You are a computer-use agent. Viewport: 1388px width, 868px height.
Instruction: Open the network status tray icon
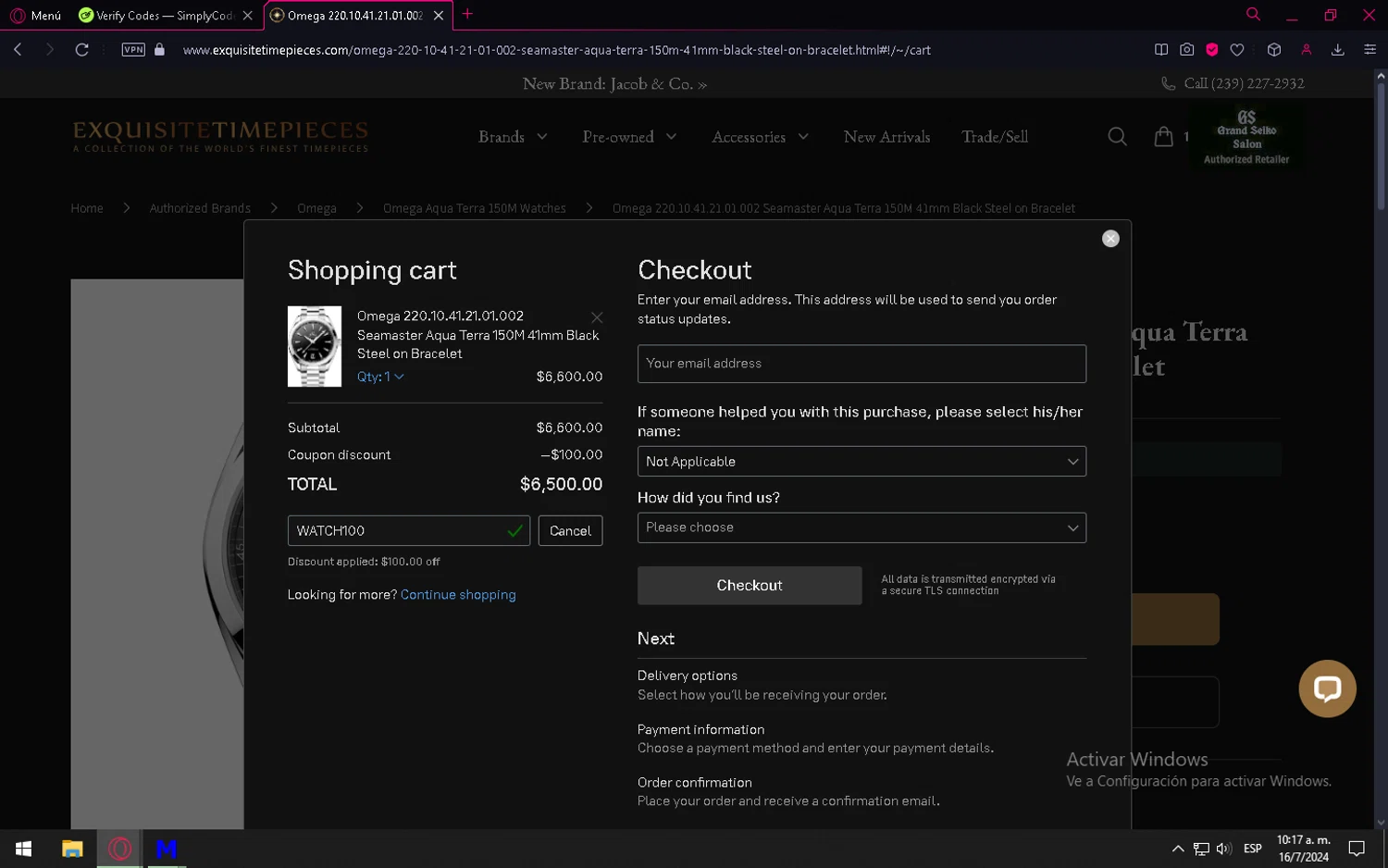click(x=1201, y=849)
